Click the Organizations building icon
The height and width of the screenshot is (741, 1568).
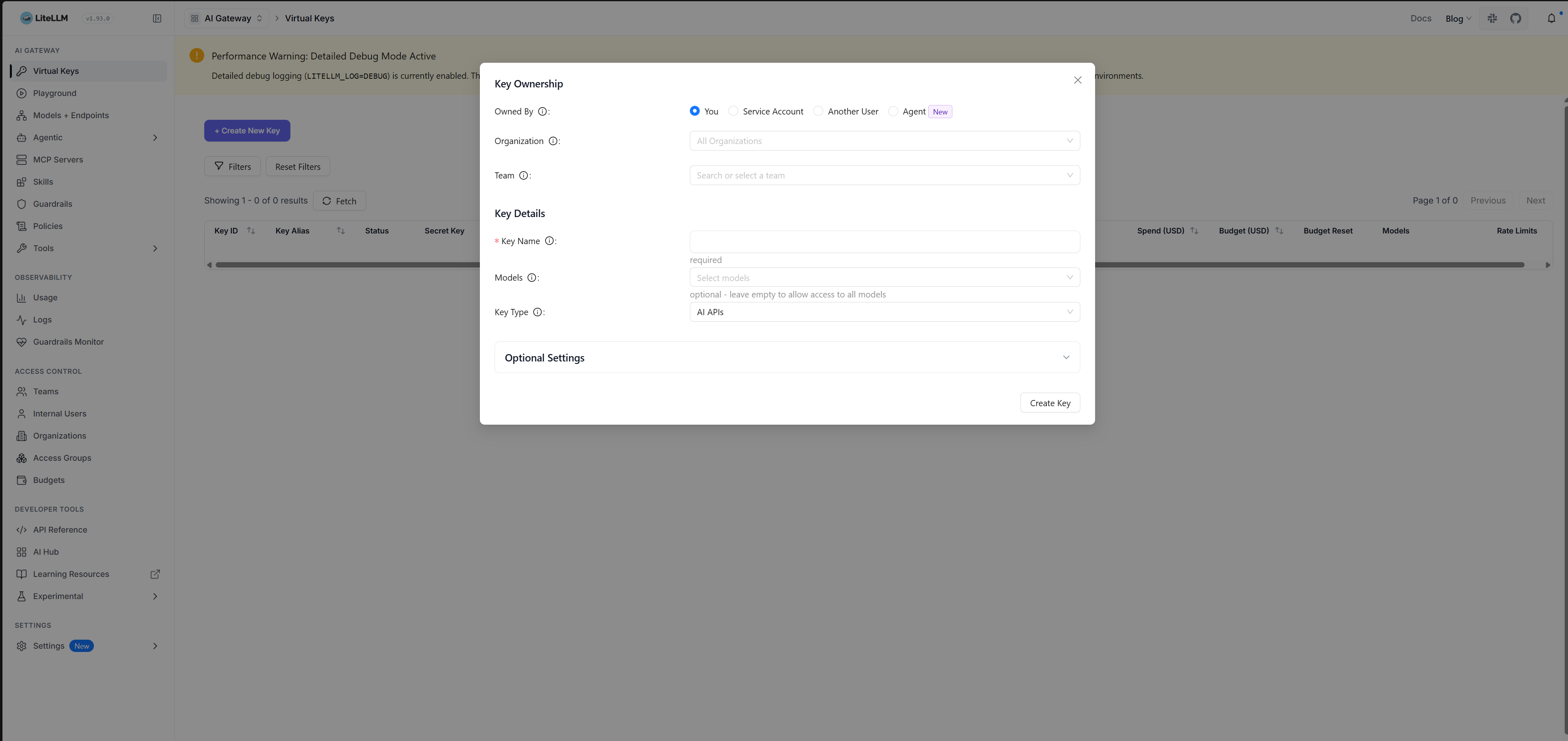(x=21, y=436)
